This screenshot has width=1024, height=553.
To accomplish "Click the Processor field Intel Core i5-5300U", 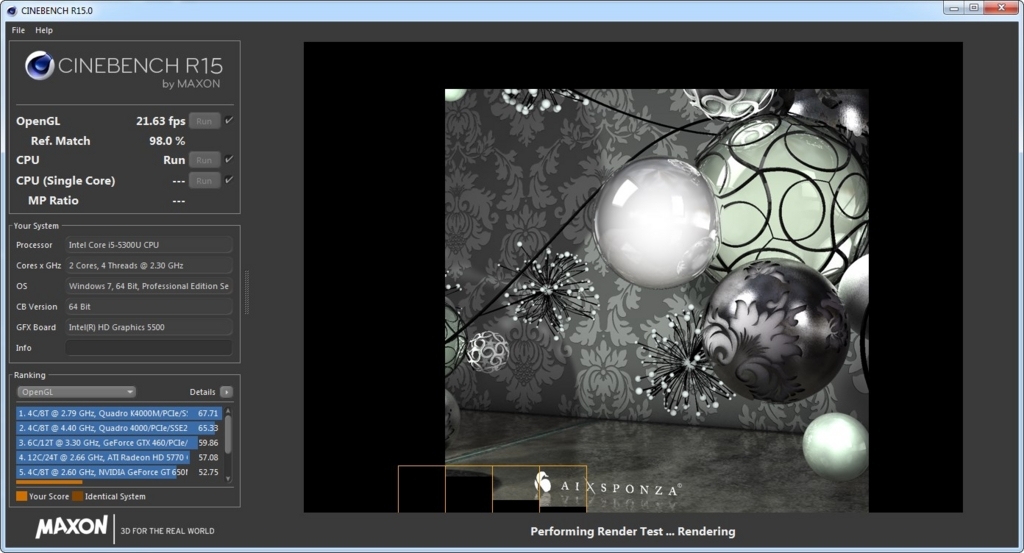I will click(x=148, y=245).
